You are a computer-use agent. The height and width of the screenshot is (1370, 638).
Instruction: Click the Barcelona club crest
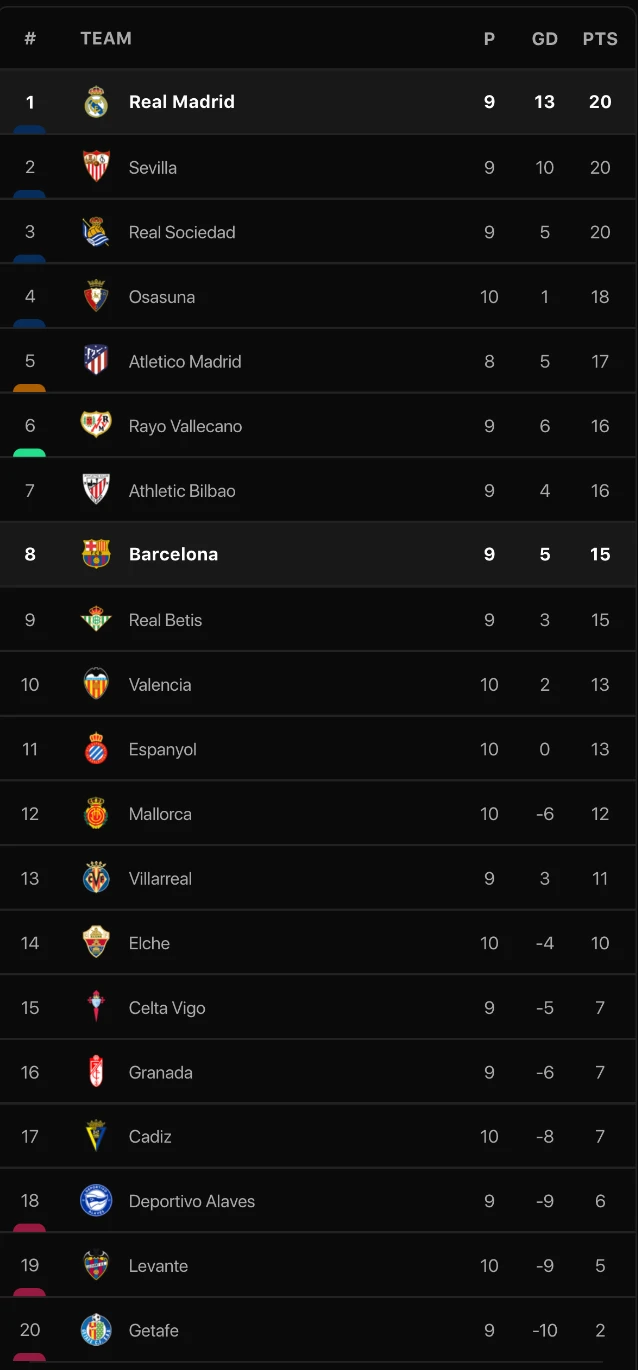(96, 554)
